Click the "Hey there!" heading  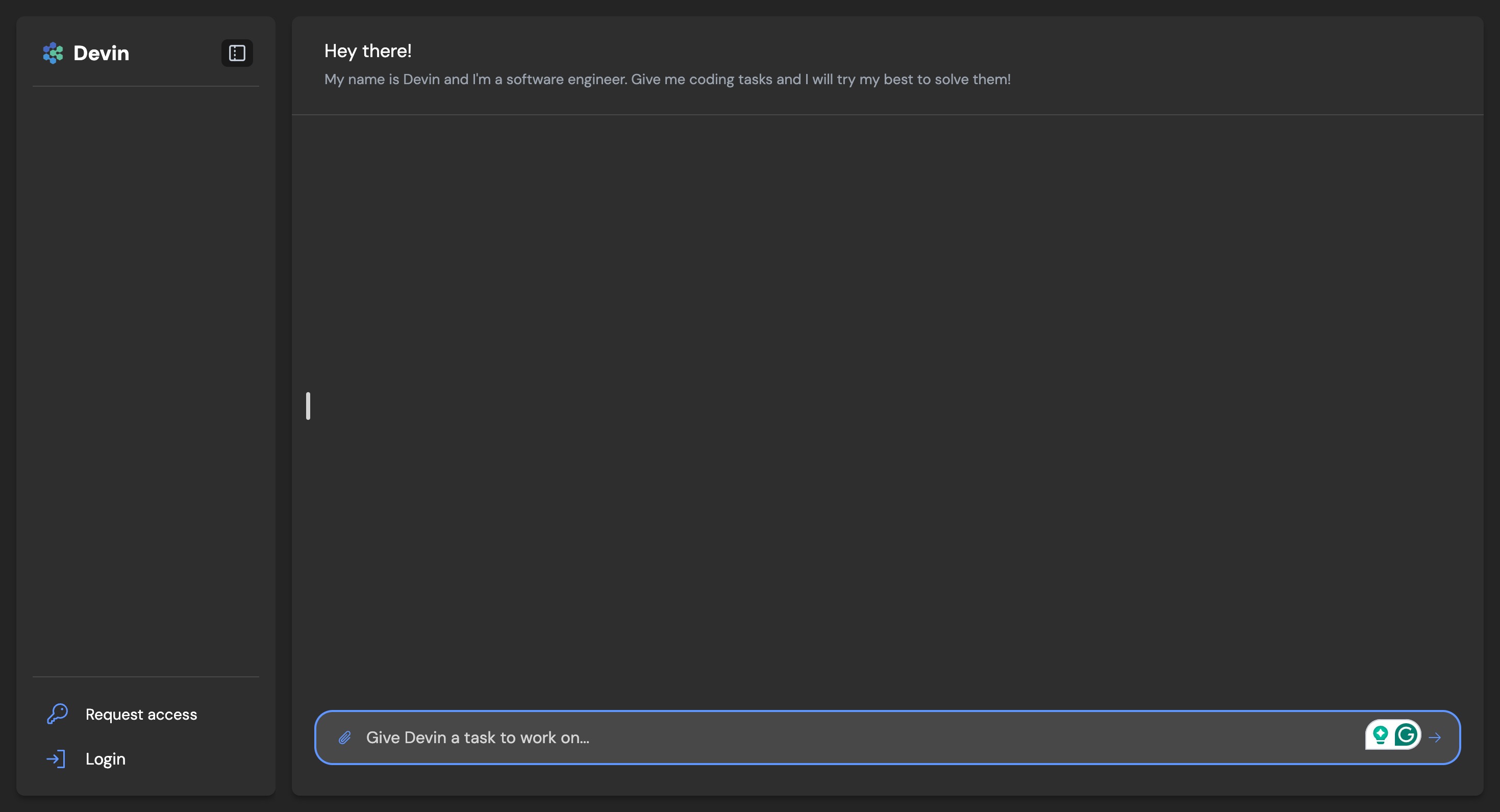click(368, 51)
